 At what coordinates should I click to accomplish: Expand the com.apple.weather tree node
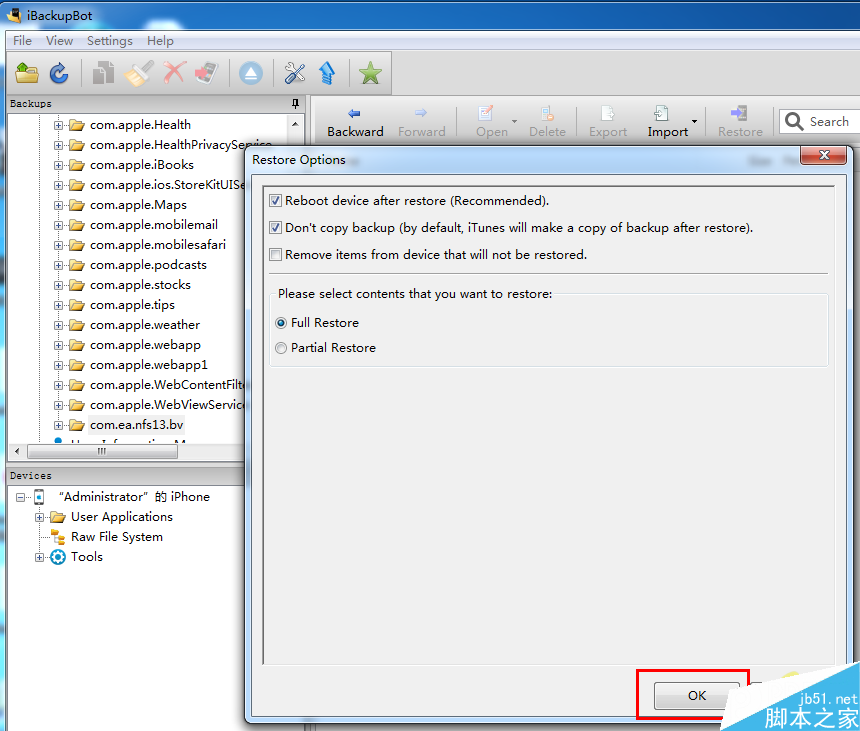pyautogui.click(x=58, y=326)
